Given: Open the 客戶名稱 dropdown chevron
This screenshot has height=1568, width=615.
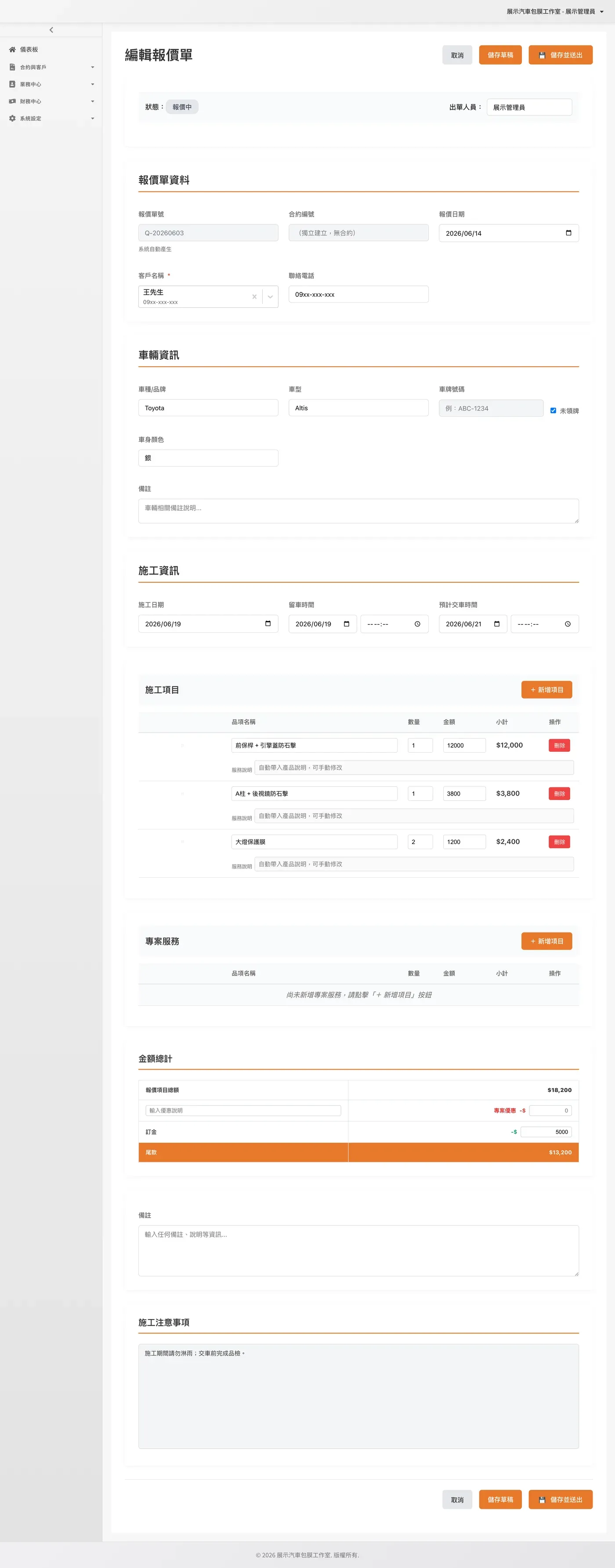Looking at the screenshot, I should 270,297.
